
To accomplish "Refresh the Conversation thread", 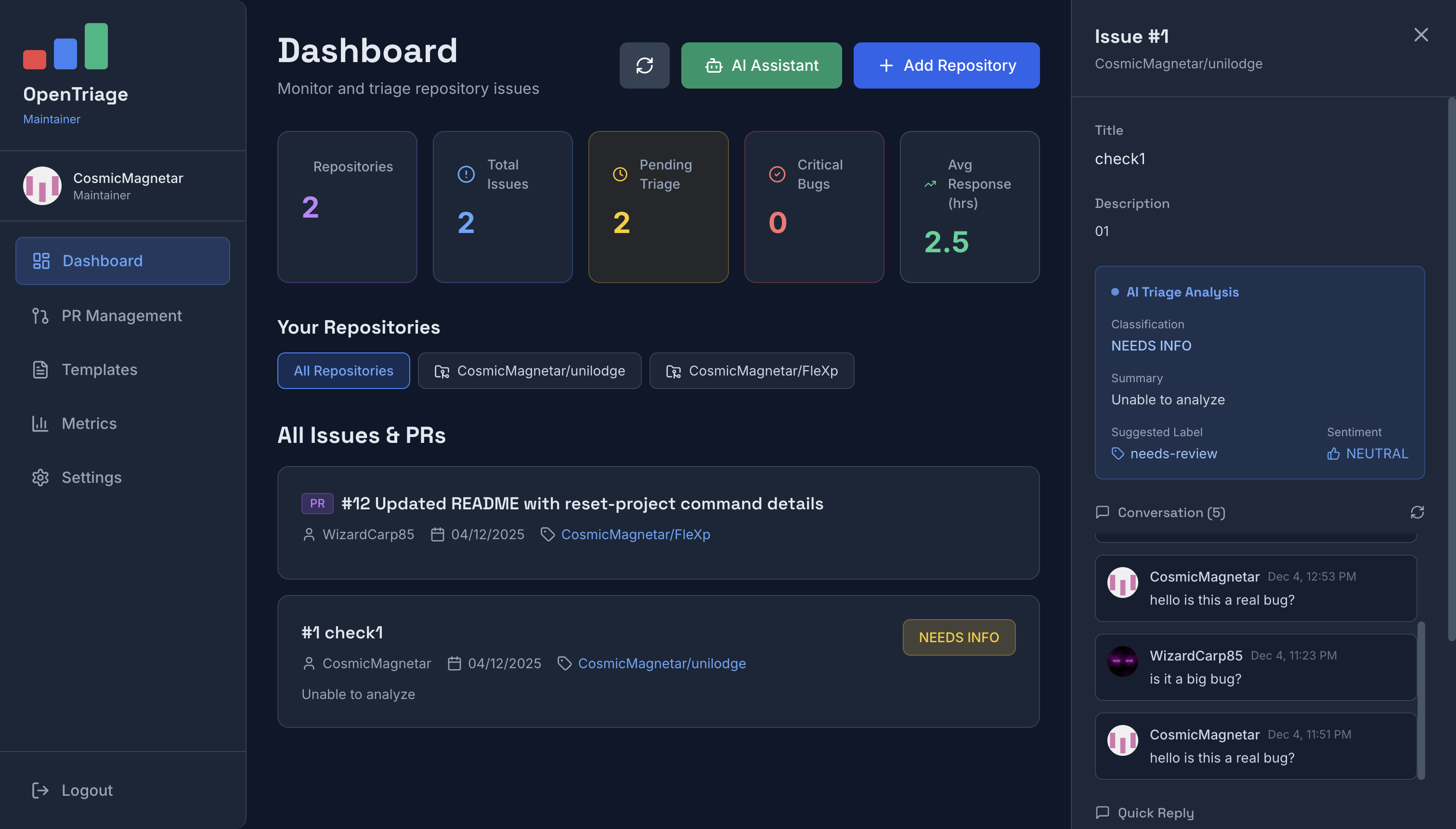I will (1417, 512).
